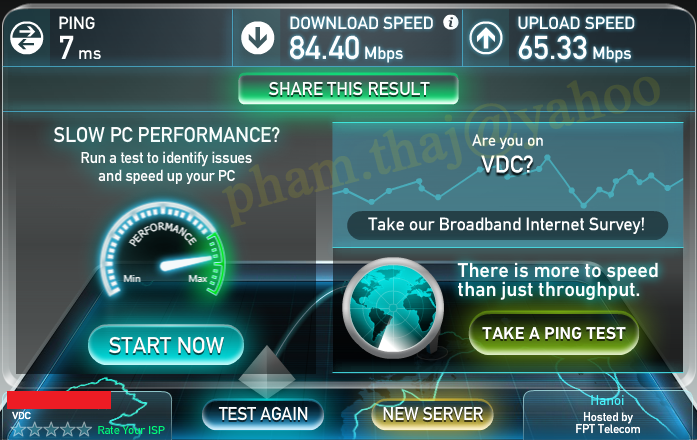Run the speed test again
The width and height of the screenshot is (697, 440).
tap(263, 414)
